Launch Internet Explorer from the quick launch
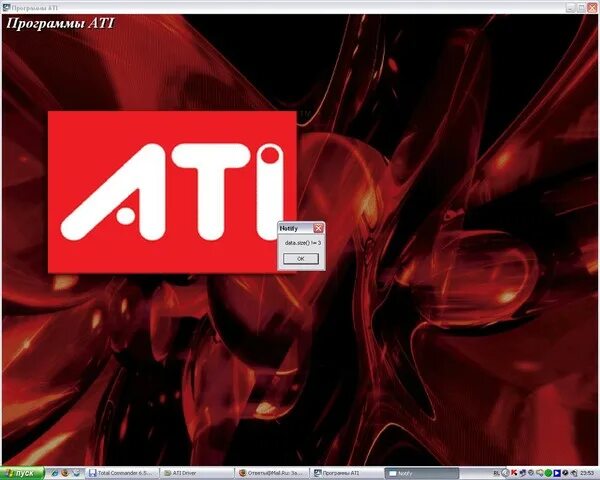The image size is (600, 480). [x=55, y=473]
